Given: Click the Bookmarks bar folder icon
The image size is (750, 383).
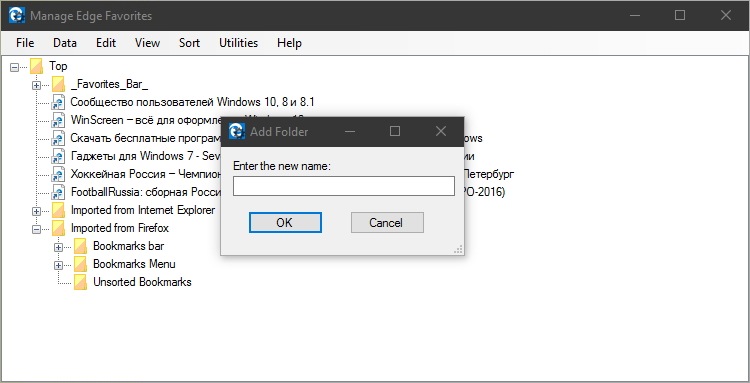Looking at the screenshot, I should point(80,246).
